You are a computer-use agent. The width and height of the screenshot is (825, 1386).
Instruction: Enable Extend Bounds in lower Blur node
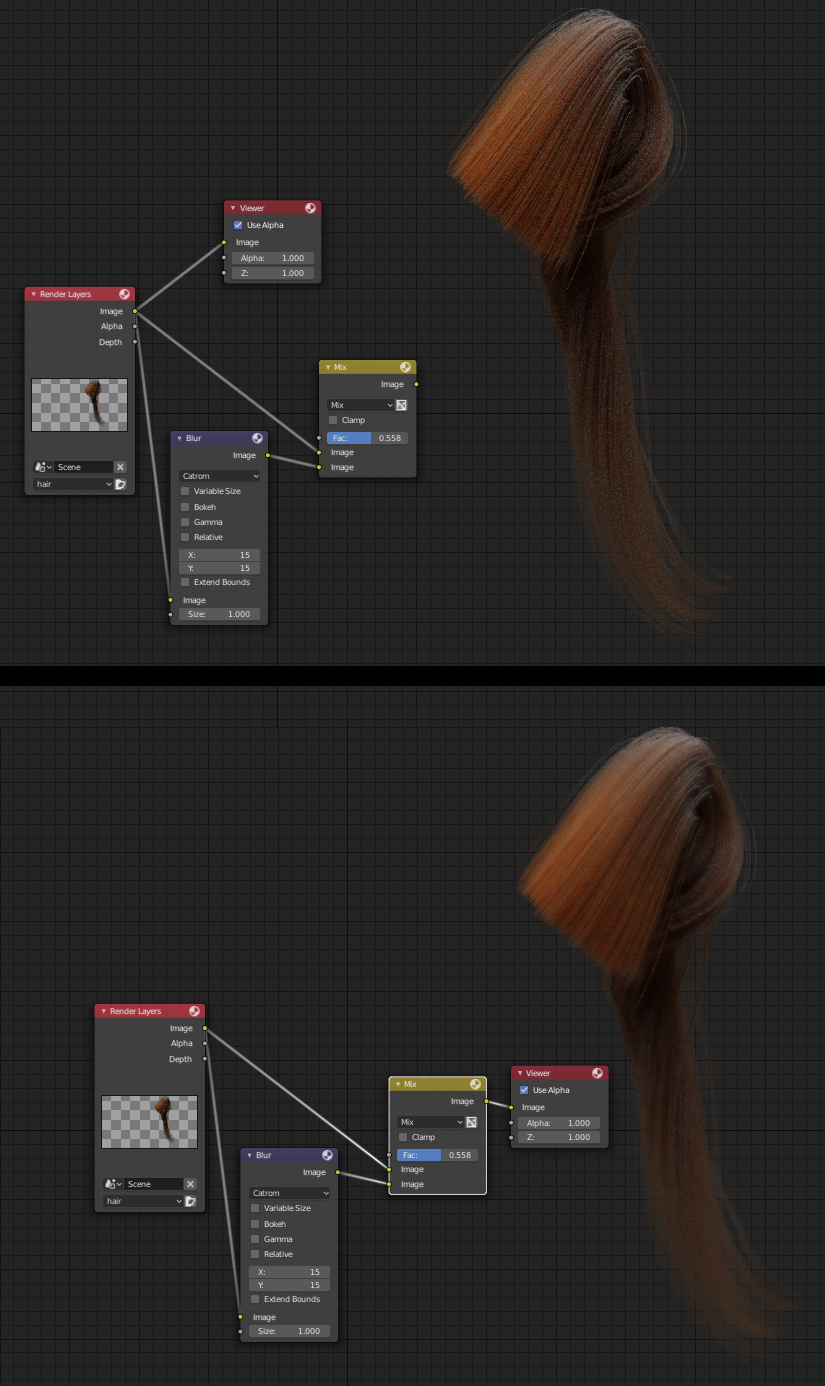(x=255, y=1299)
